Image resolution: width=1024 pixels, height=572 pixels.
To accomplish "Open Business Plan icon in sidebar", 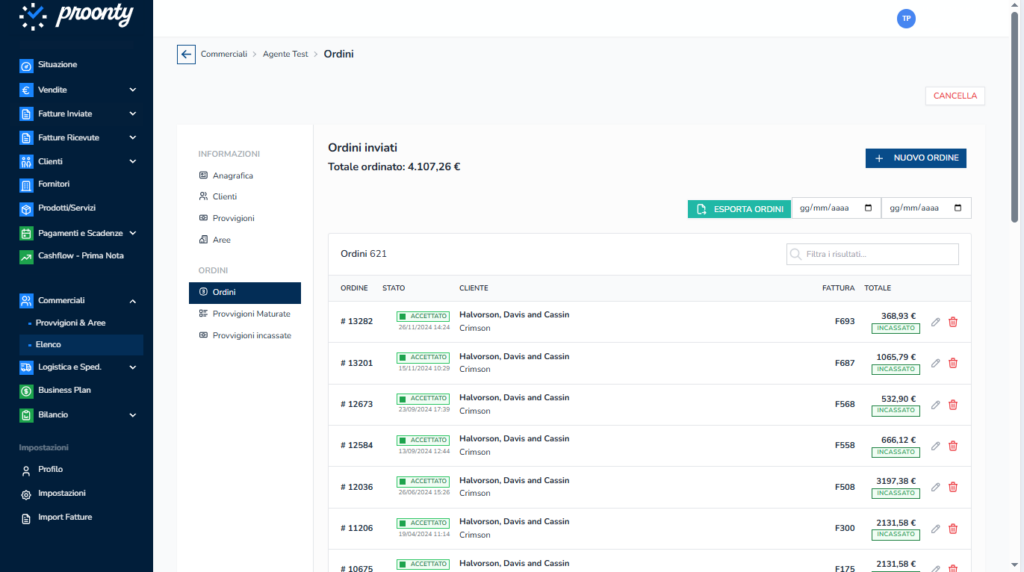I will click(x=27, y=391).
